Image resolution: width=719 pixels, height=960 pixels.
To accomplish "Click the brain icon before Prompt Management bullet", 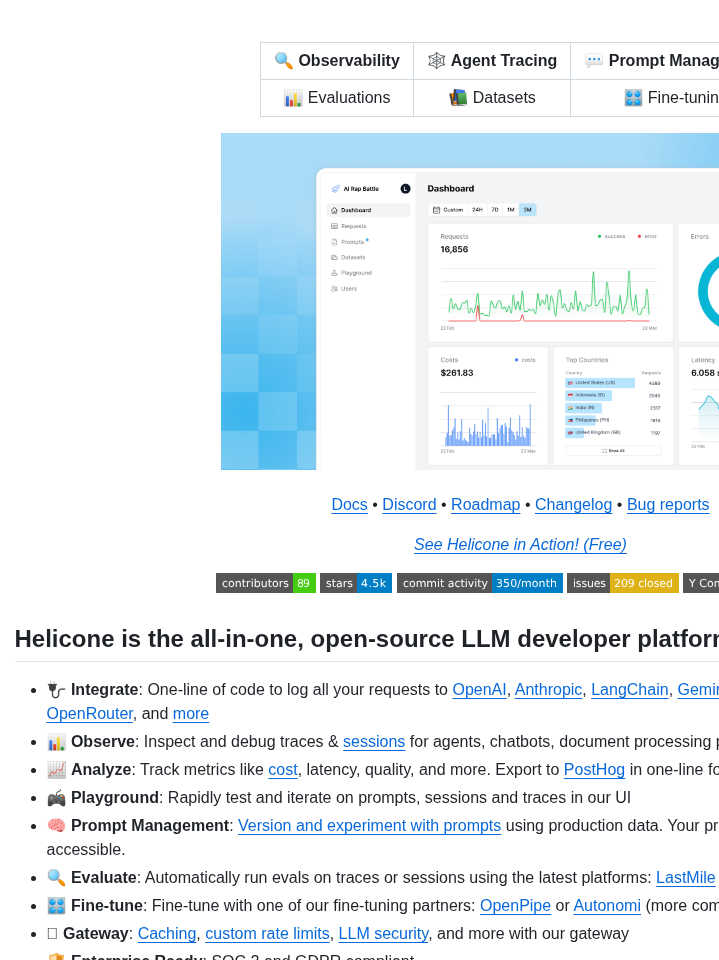I will (x=56, y=826).
